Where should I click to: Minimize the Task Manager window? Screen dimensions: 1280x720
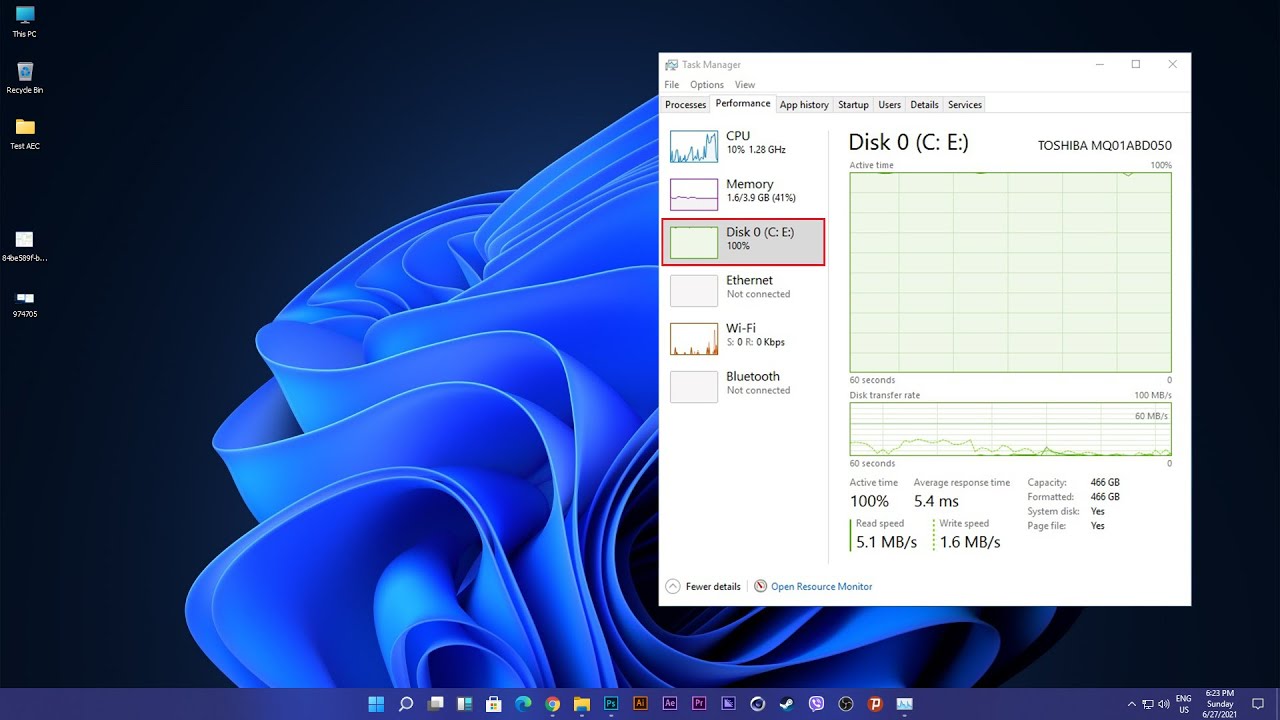pyautogui.click(x=1099, y=65)
